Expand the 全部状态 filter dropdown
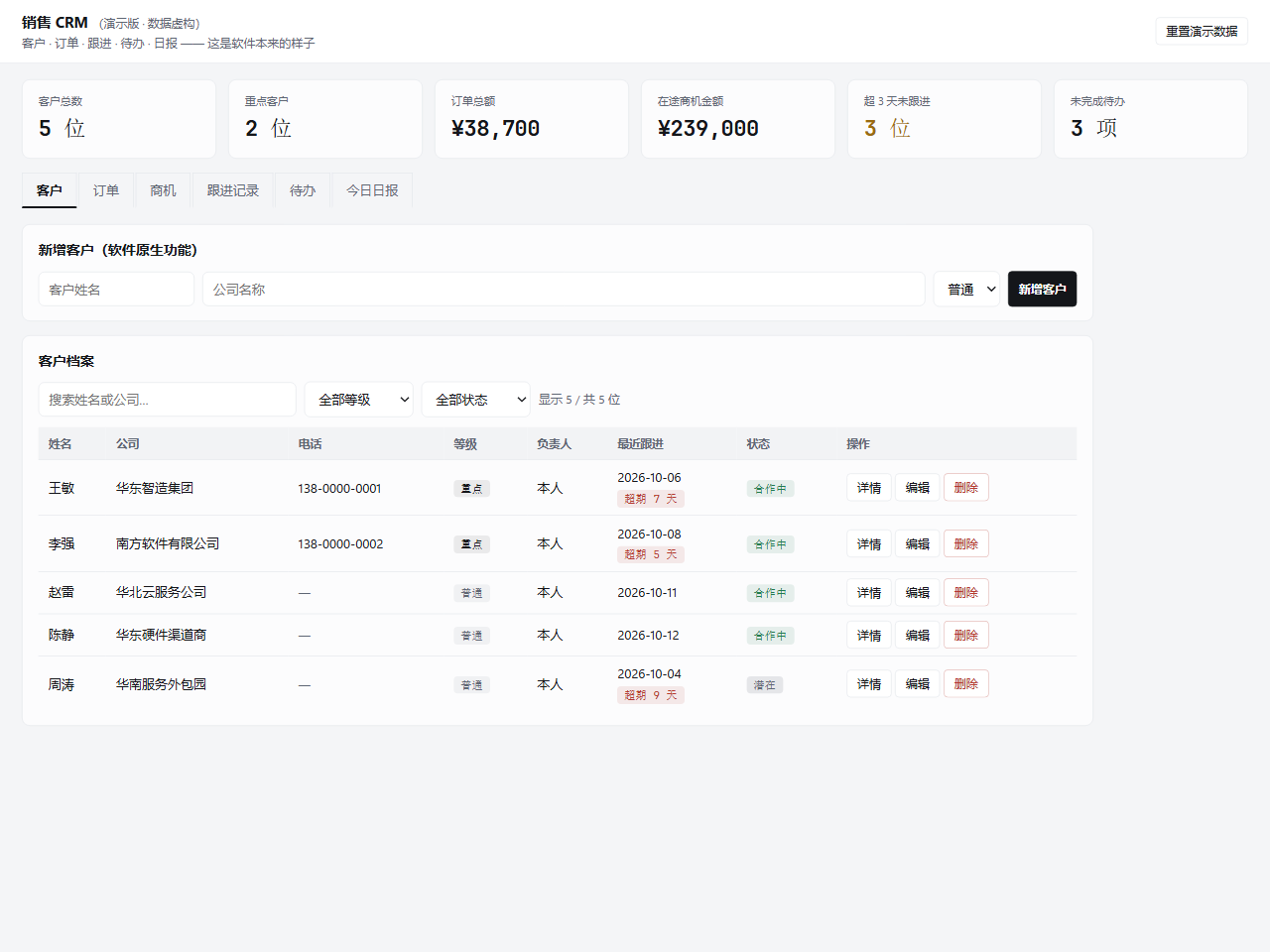 [x=476, y=400]
